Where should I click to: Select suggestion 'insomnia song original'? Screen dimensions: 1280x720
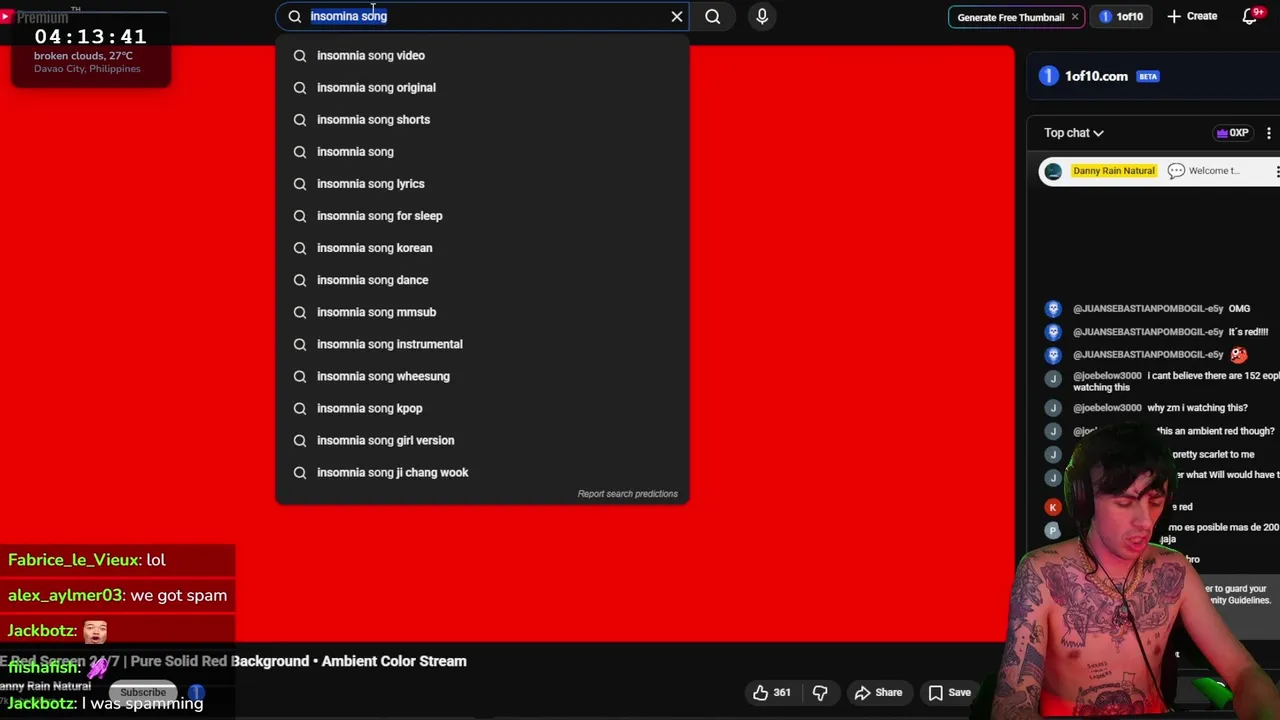[482, 88]
